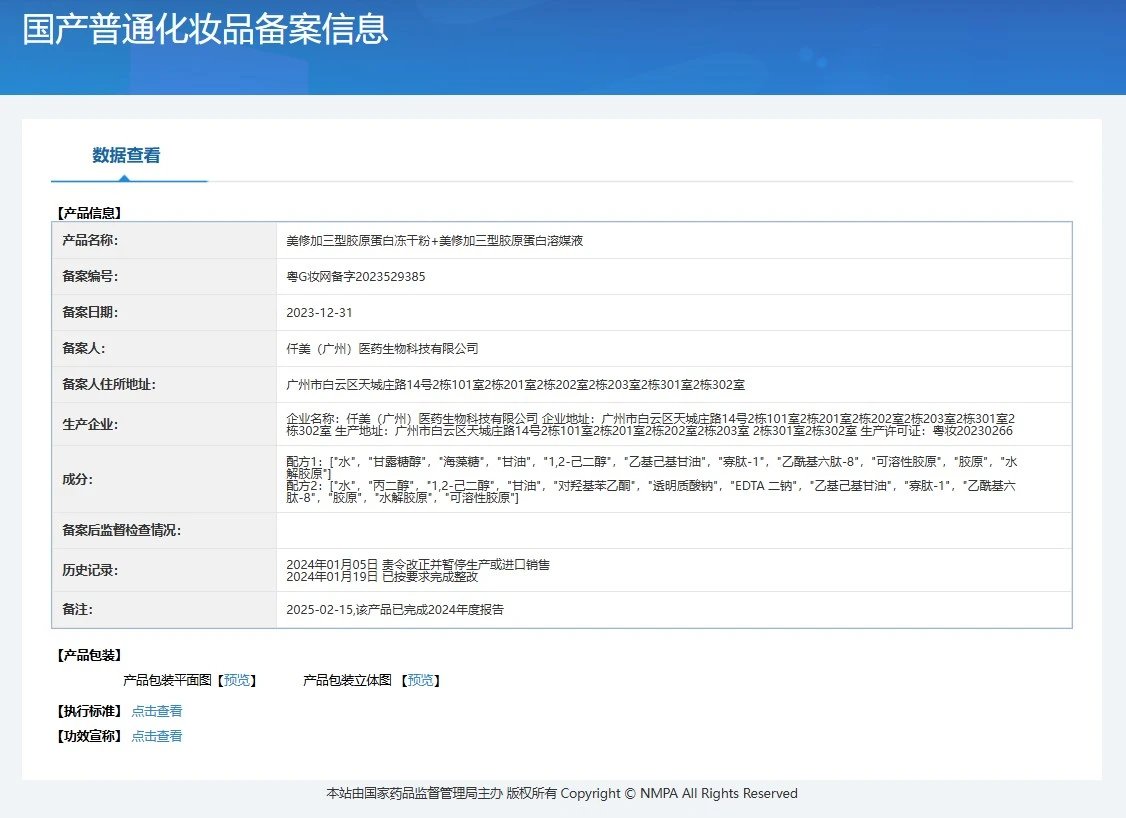Select the 2024年01月05日 history record line
Image resolution: width=1126 pixels, height=818 pixels.
(418, 564)
